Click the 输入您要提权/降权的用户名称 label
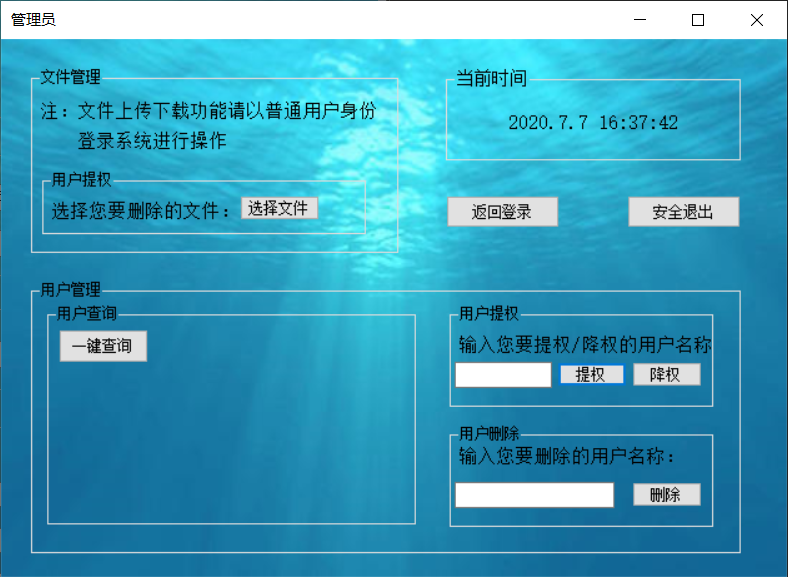 (x=585, y=345)
